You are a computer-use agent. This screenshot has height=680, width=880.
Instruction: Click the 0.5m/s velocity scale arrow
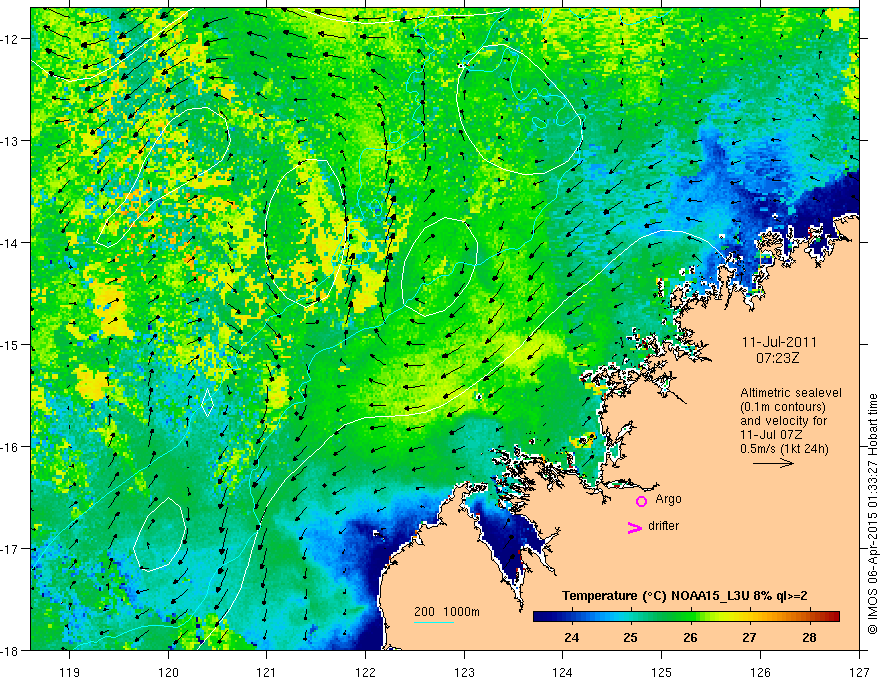[773, 463]
